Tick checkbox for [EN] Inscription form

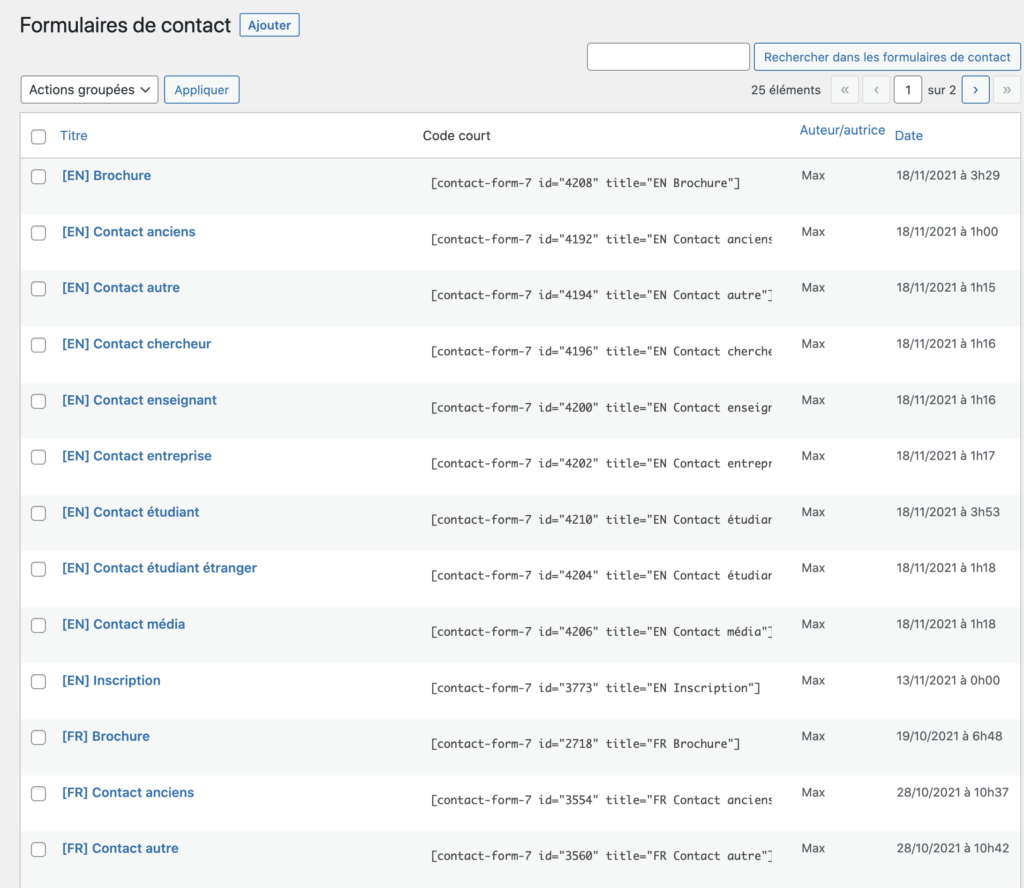[x=38, y=682]
